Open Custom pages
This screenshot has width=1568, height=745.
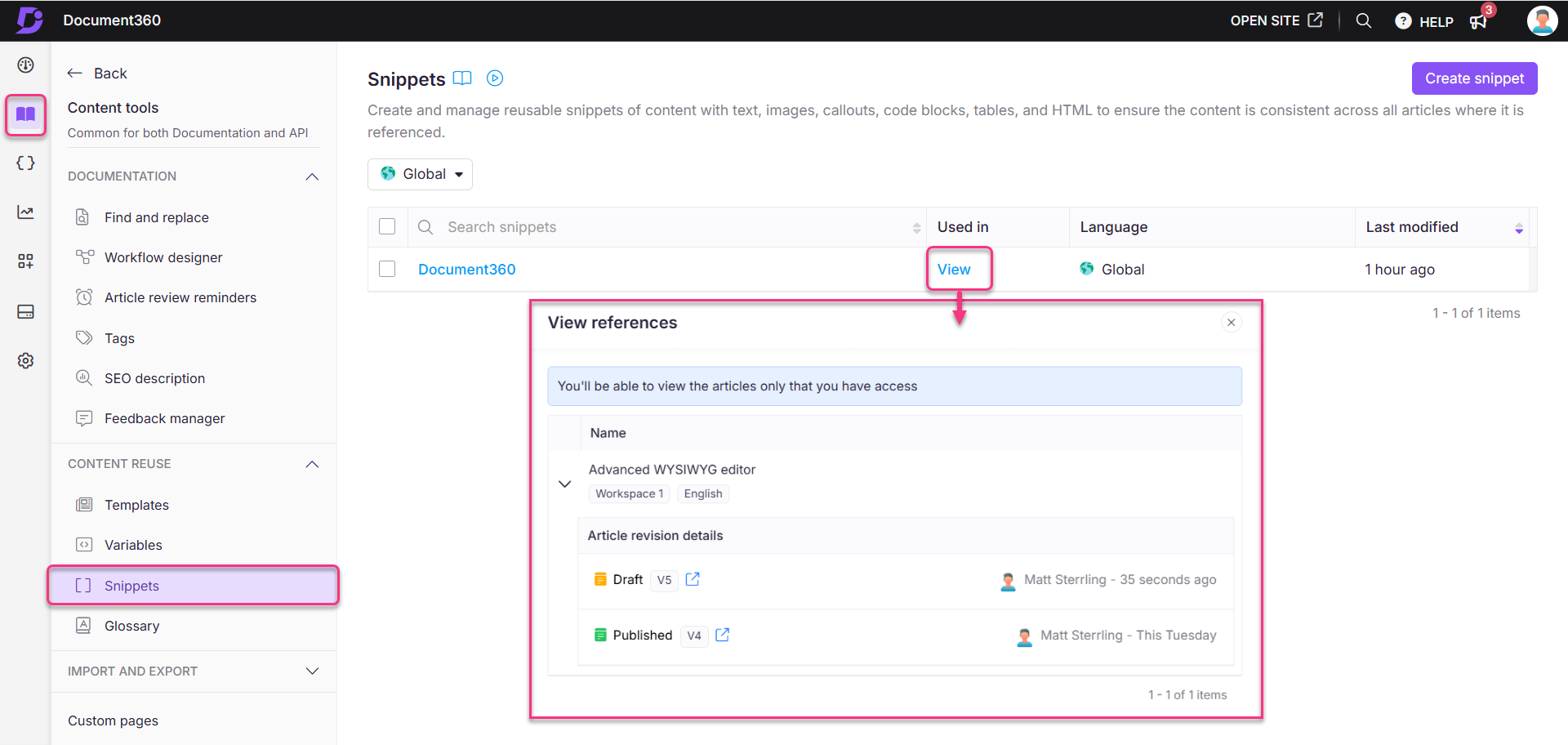(x=113, y=720)
